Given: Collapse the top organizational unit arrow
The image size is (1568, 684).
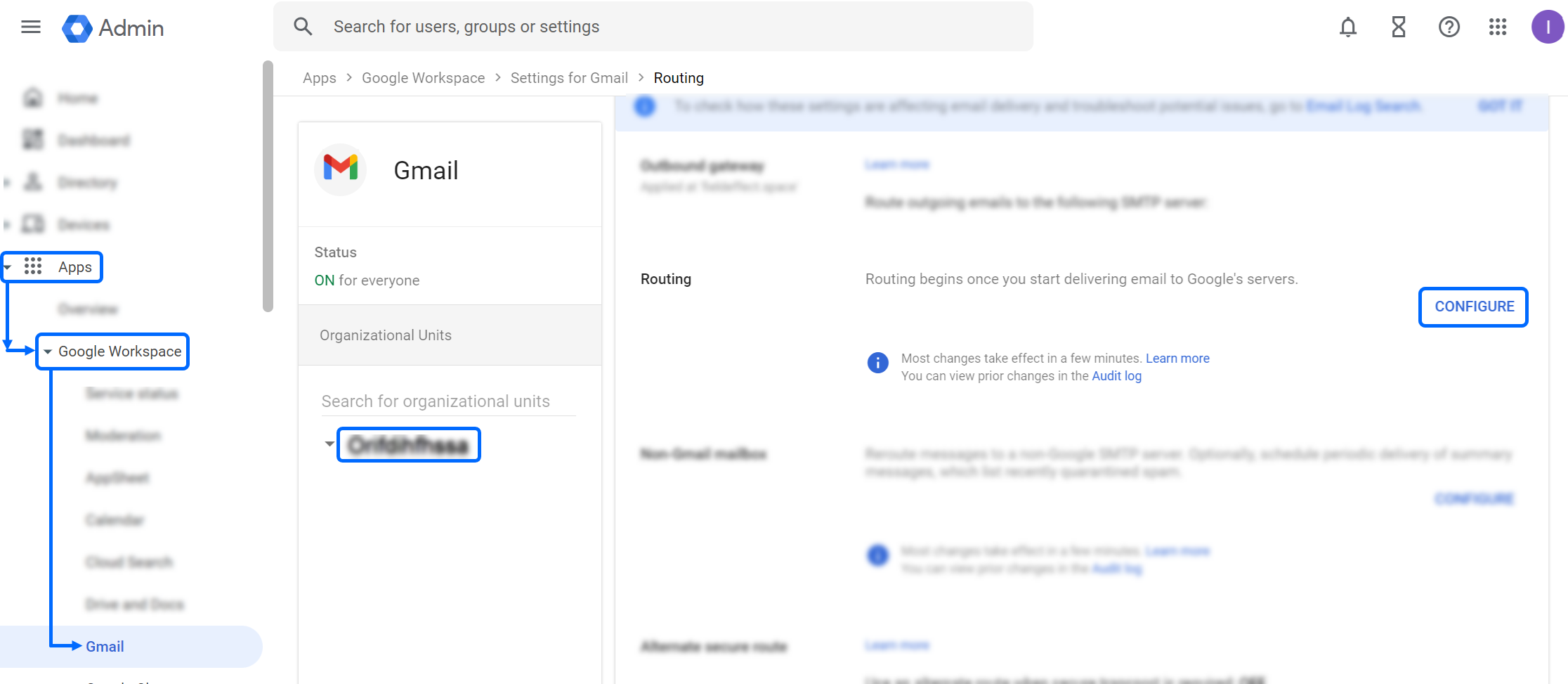Looking at the screenshot, I should 329,444.
